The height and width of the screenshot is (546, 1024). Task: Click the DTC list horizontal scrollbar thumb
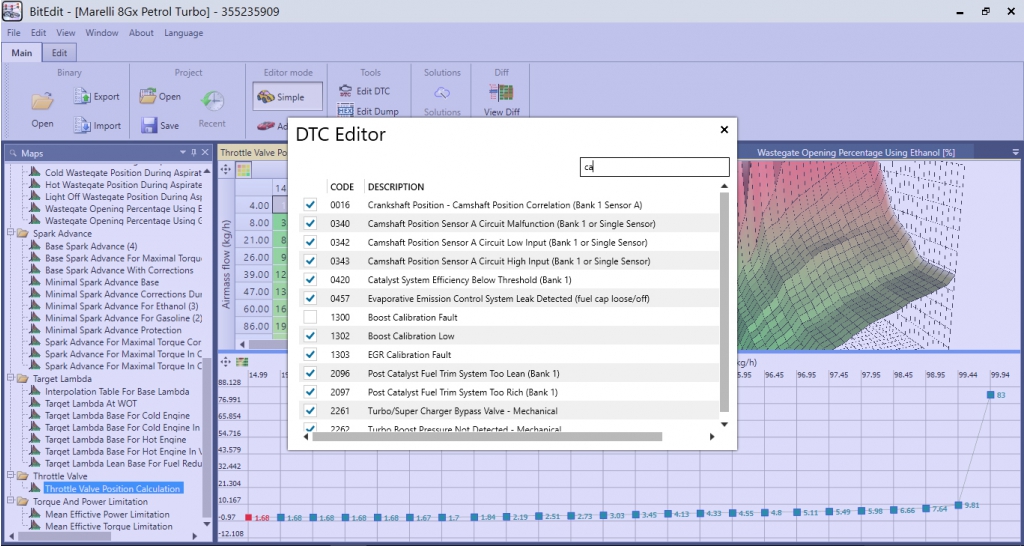point(487,436)
